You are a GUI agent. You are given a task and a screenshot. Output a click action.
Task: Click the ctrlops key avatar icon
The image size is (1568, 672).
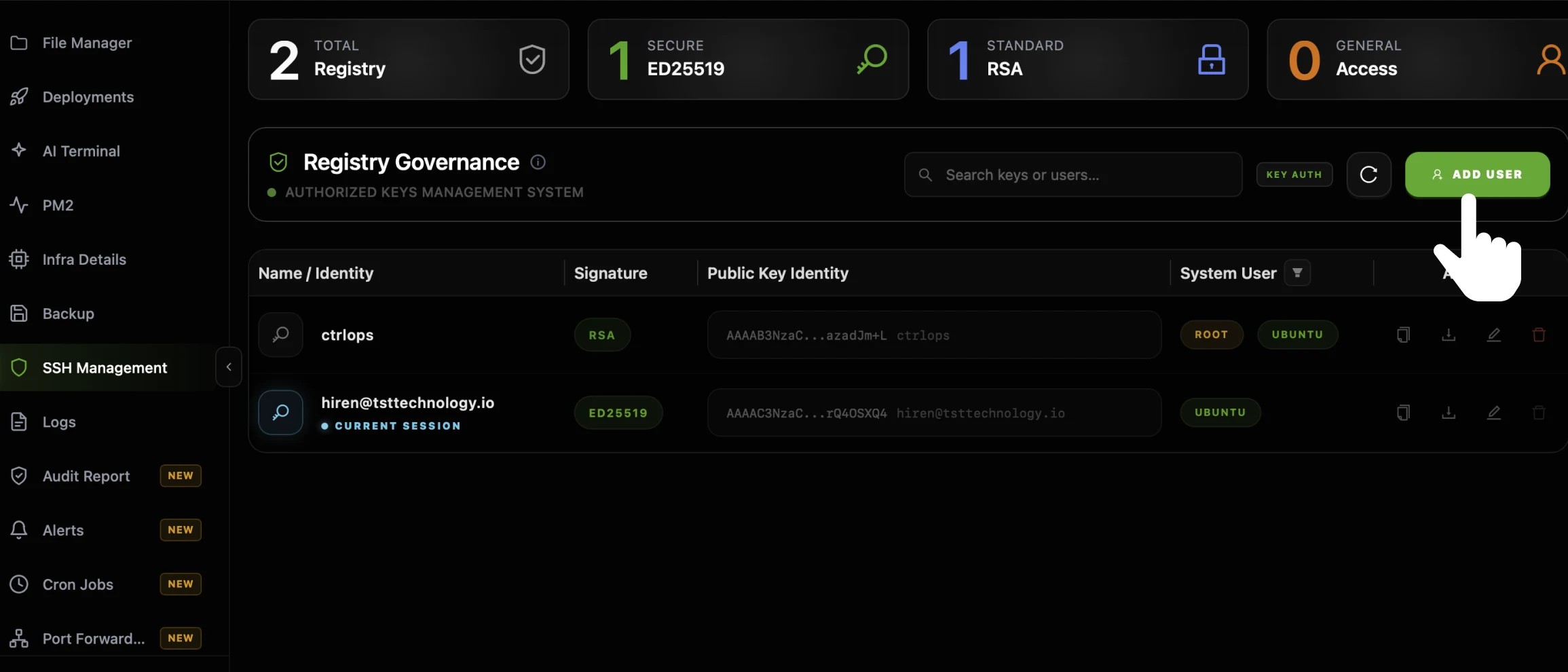tap(280, 335)
